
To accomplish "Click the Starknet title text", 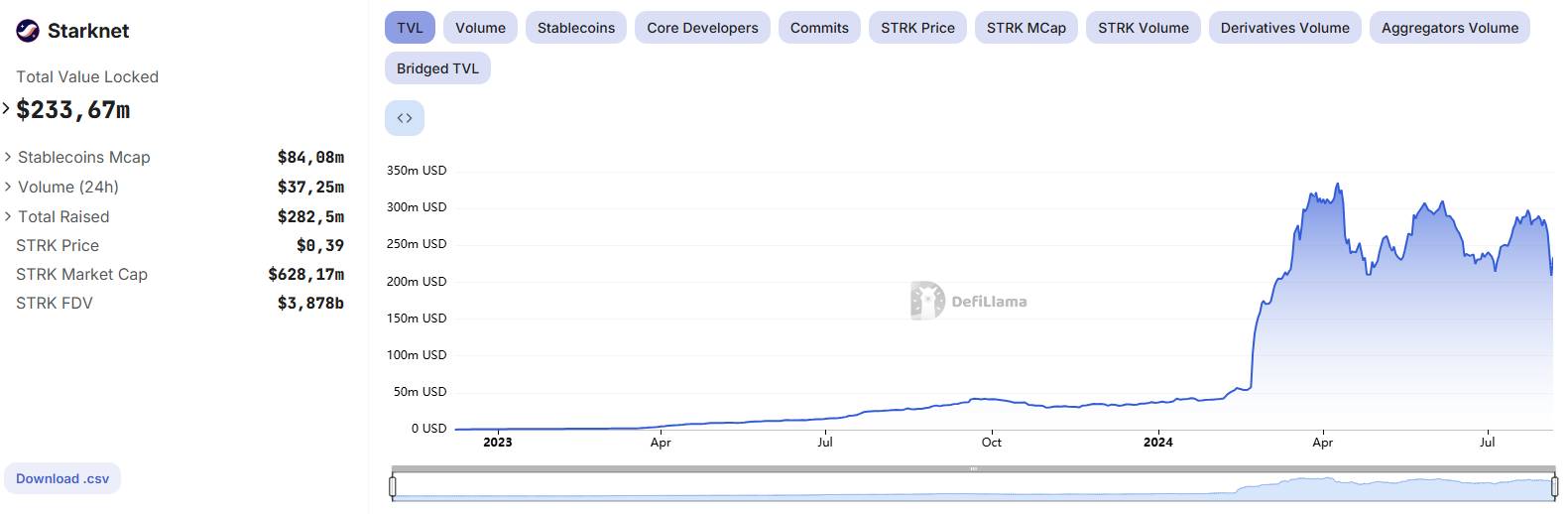I will point(88,31).
